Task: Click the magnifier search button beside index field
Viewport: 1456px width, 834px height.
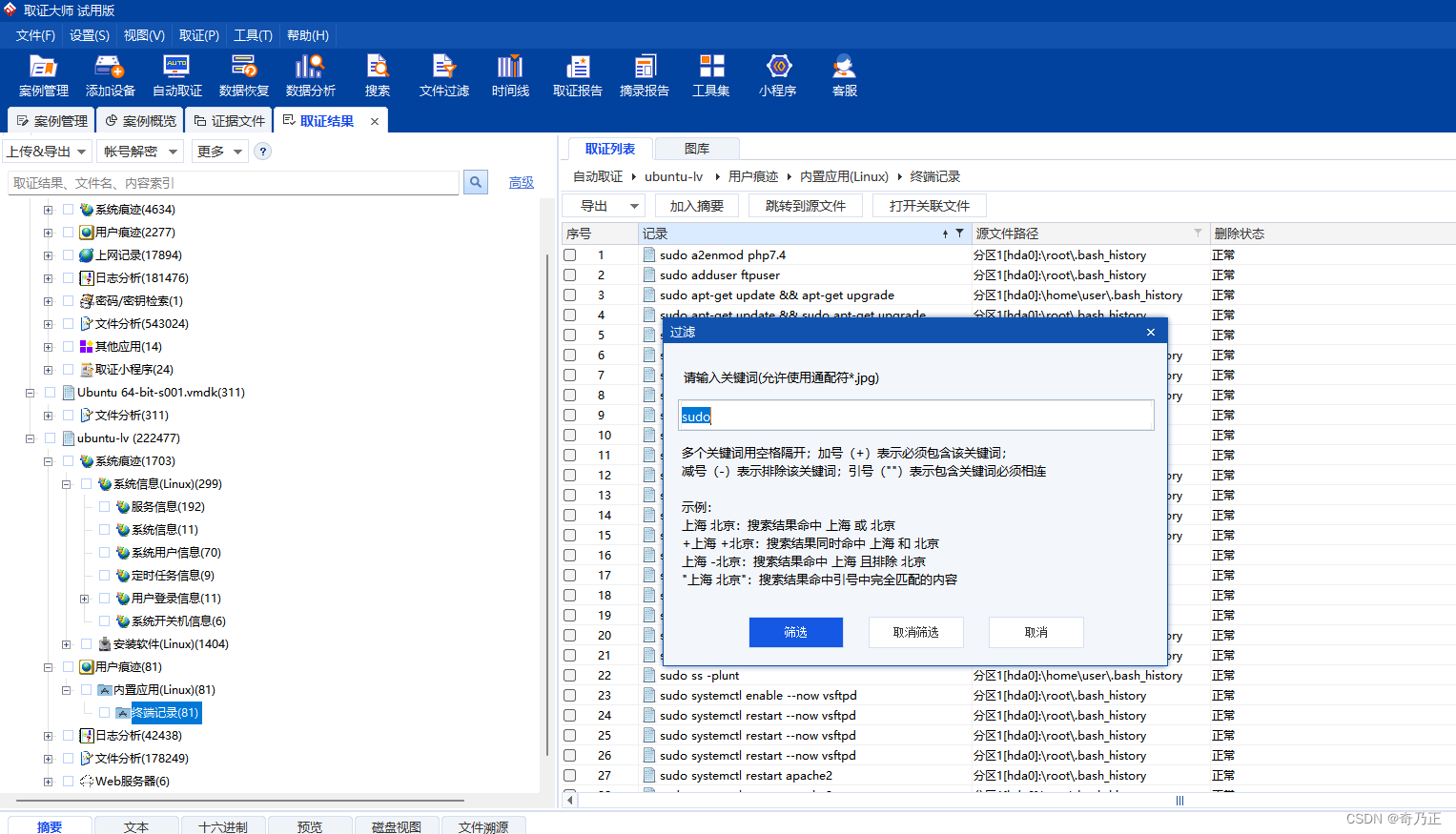Action: tap(476, 182)
